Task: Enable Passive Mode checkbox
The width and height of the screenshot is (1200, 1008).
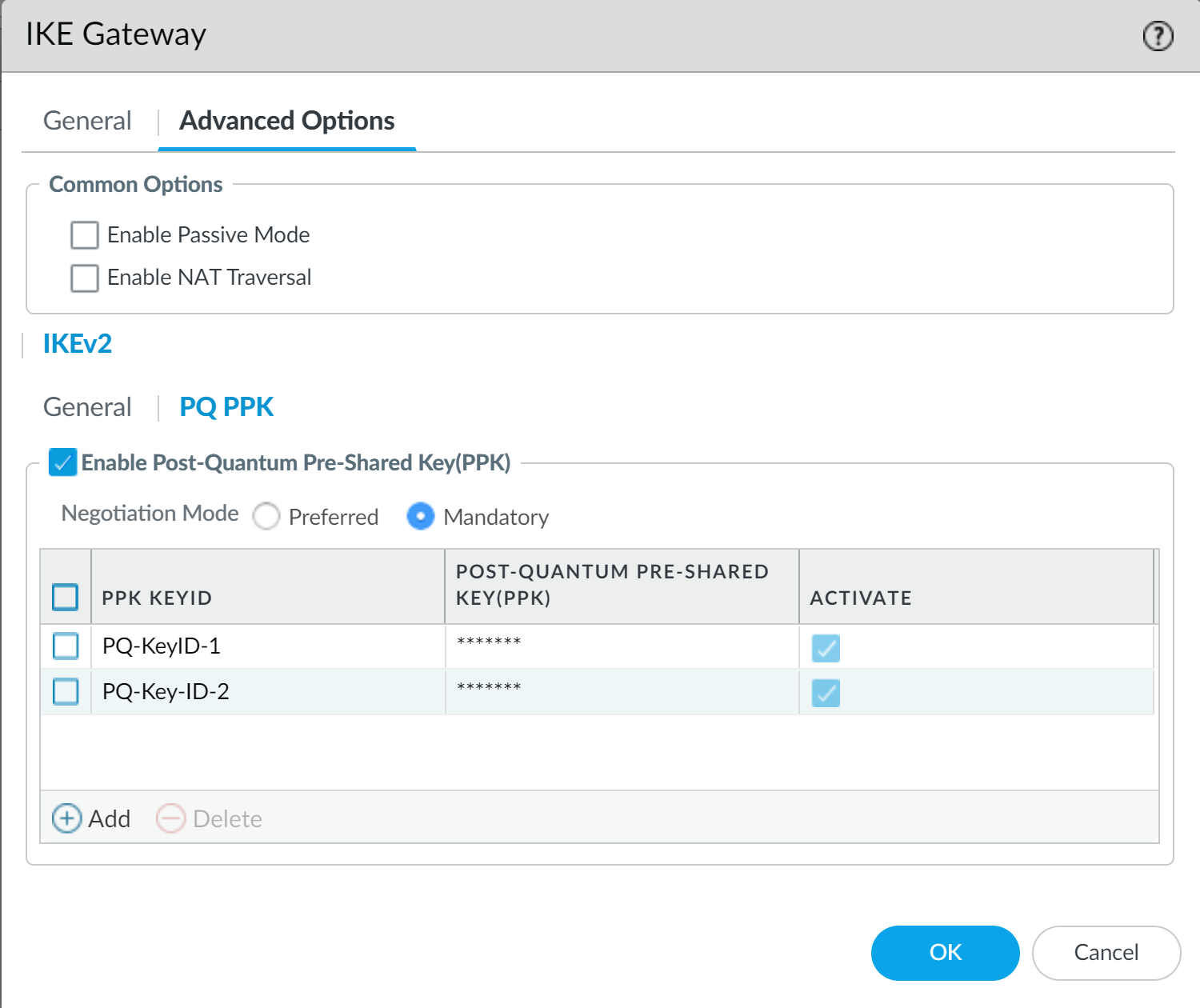Action: pos(85,235)
